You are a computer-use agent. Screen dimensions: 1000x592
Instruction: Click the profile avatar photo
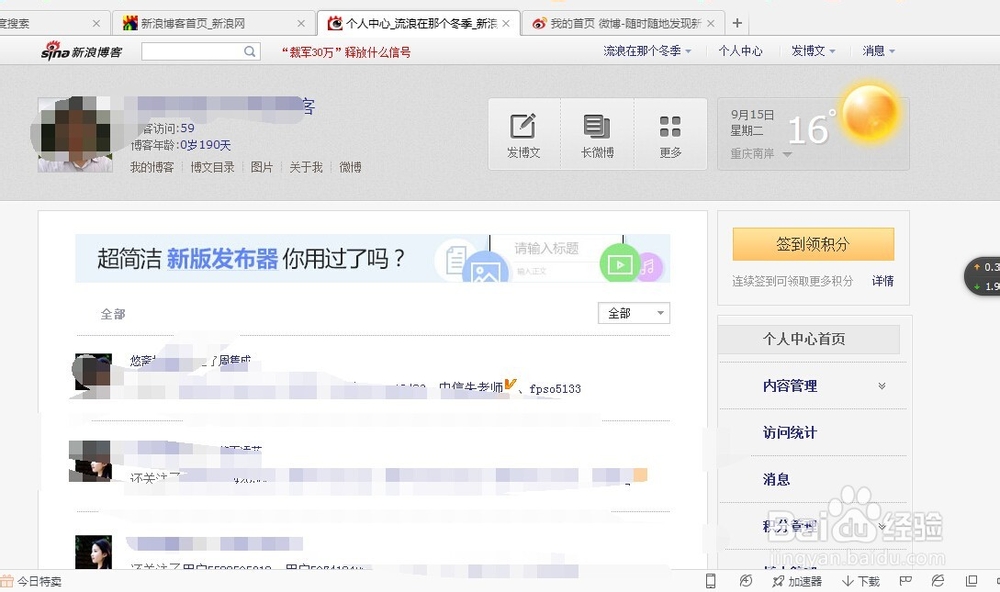click(x=75, y=135)
